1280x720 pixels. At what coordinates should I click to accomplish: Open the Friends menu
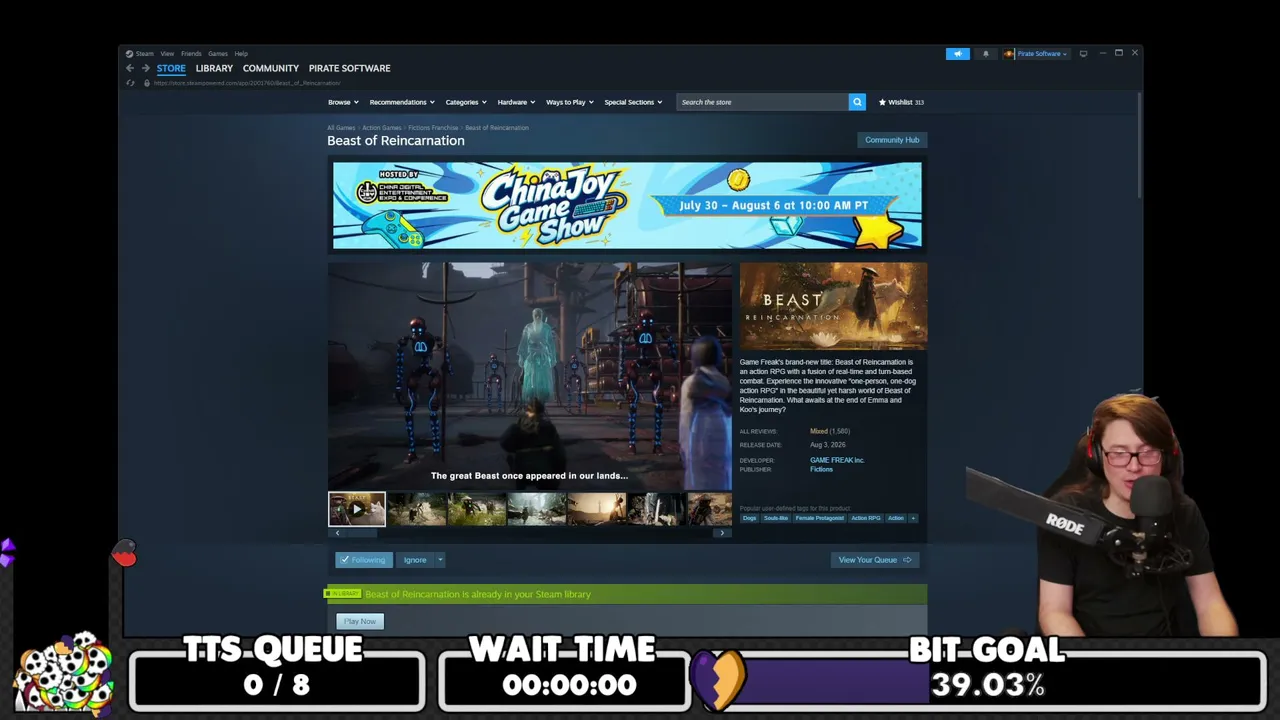pos(191,53)
